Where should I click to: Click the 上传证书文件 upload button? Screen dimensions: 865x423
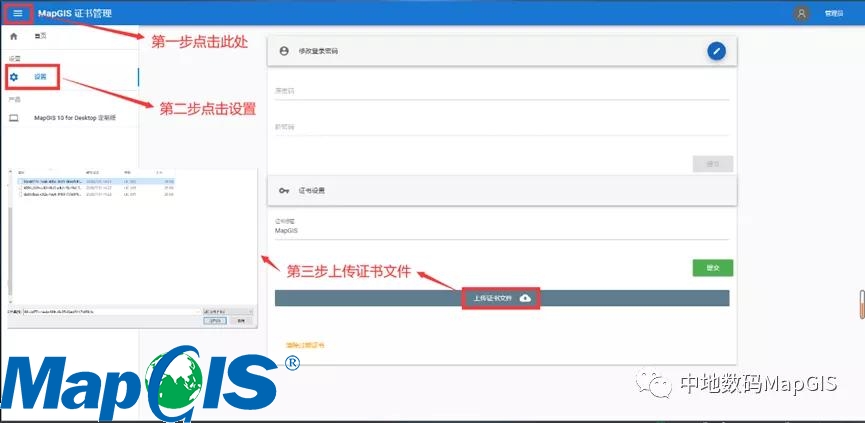tap(502, 298)
